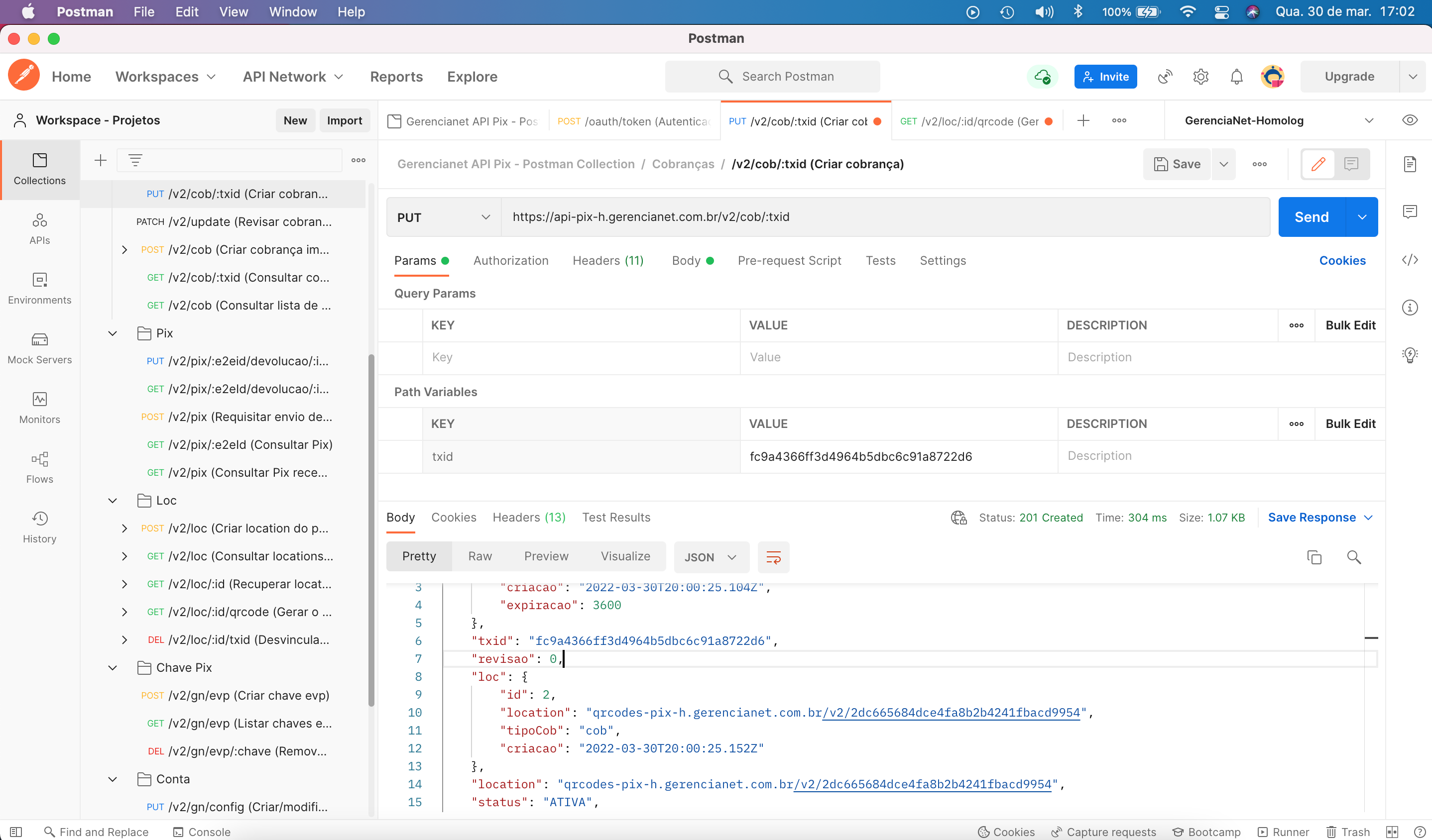Switch to the Authorization tab
Image resolution: width=1432 pixels, height=840 pixels.
(x=510, y=260)
